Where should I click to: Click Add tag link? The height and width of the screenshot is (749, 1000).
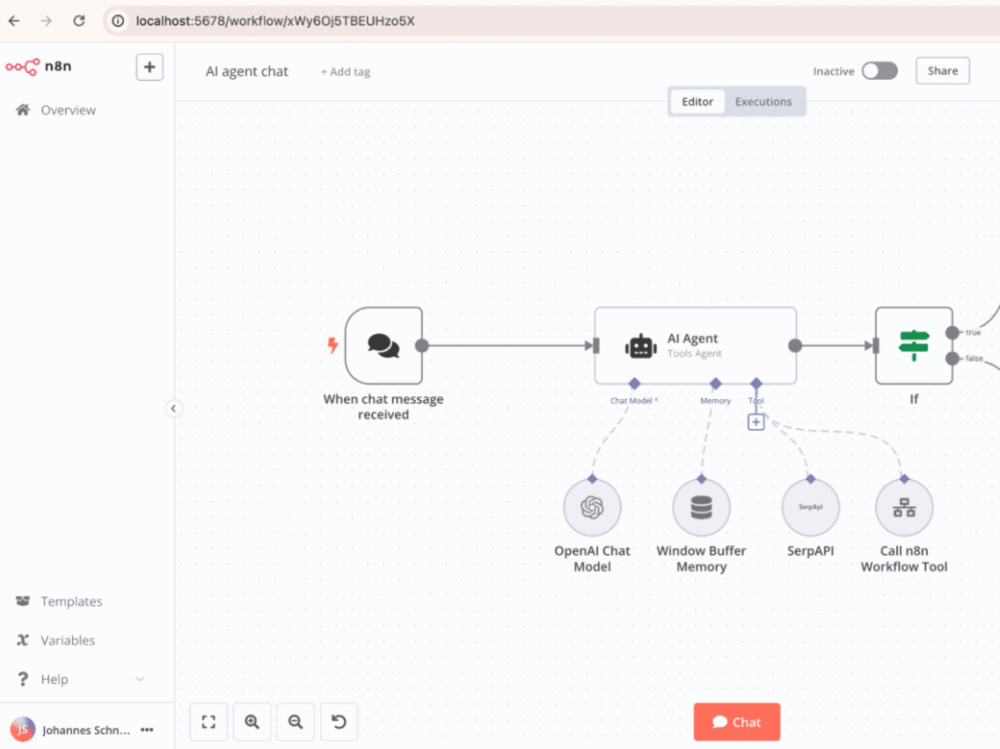pyautogui.click(x=345, y=72)
